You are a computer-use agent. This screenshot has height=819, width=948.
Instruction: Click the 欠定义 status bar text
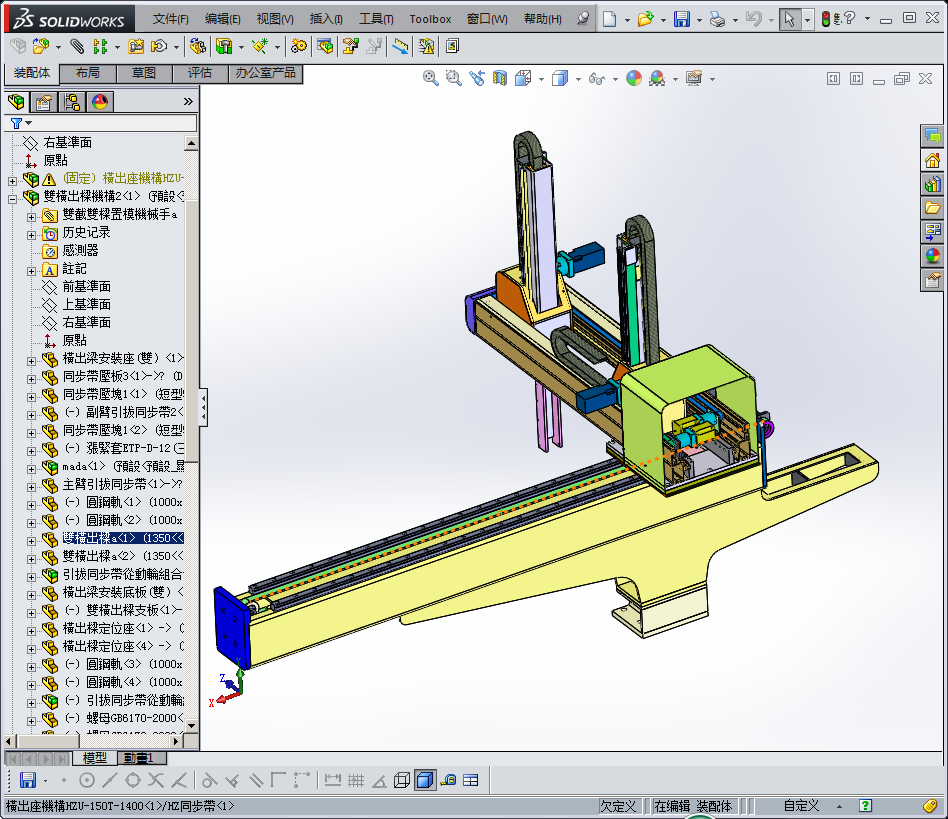coord(618,806)
